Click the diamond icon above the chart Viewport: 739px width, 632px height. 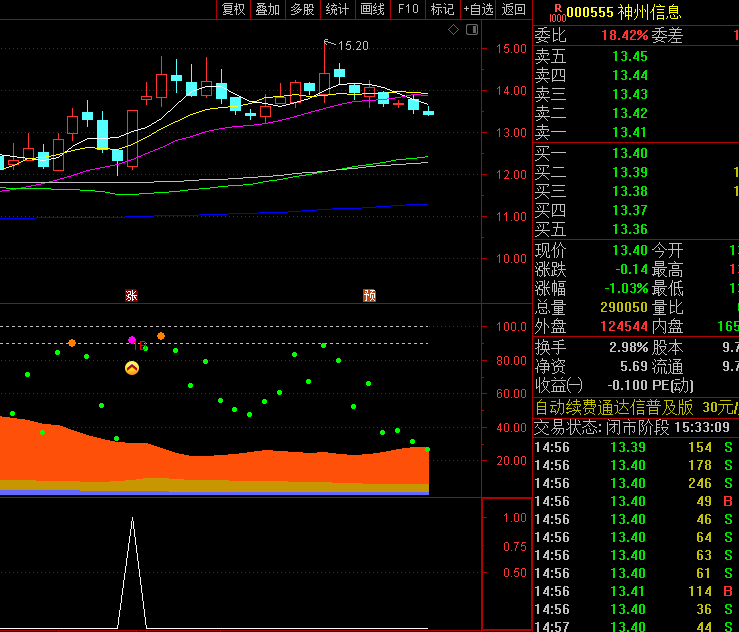(x=453, y=30)
